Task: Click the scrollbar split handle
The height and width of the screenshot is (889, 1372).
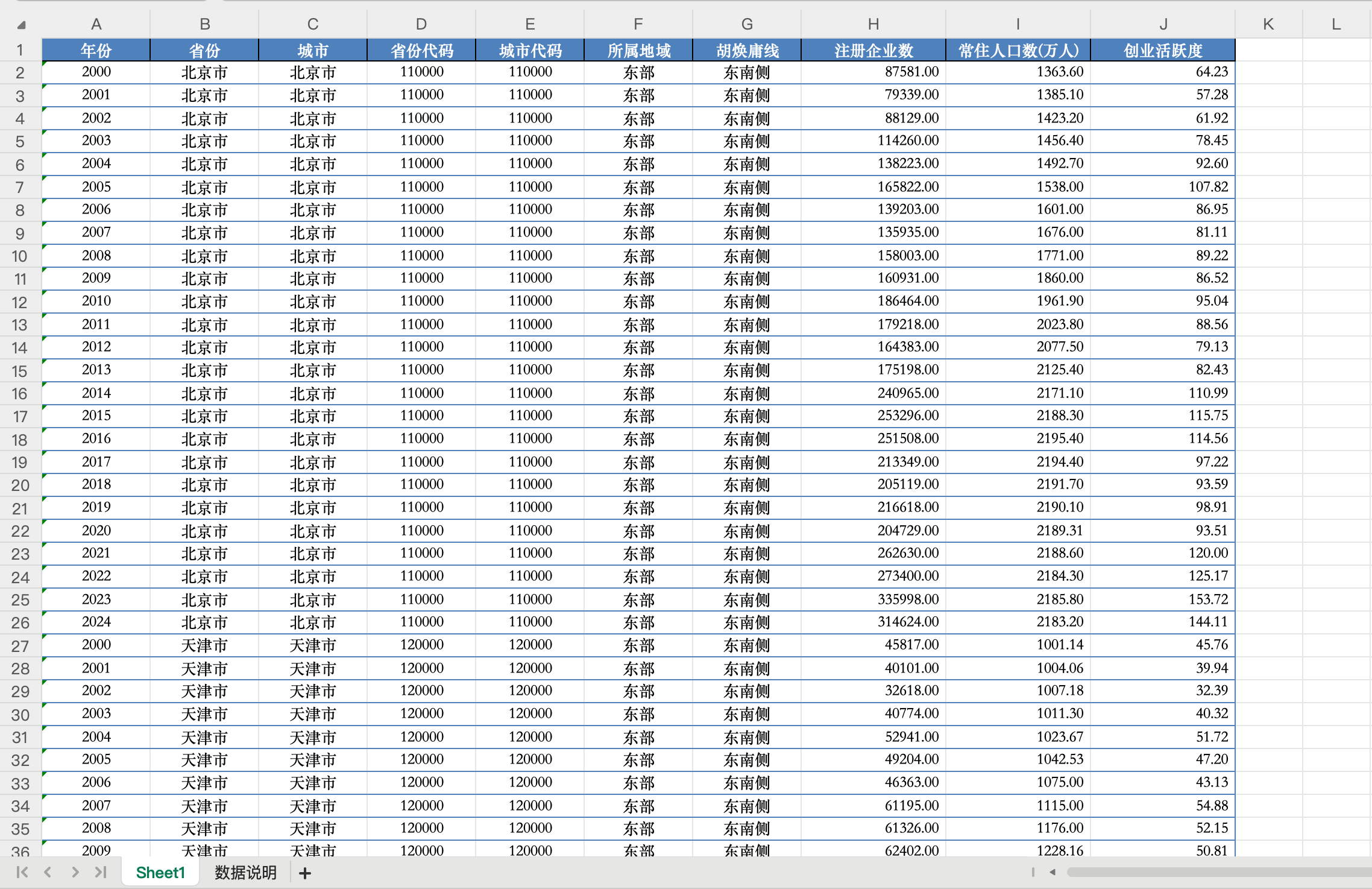Action: (x=1033, y=872)
